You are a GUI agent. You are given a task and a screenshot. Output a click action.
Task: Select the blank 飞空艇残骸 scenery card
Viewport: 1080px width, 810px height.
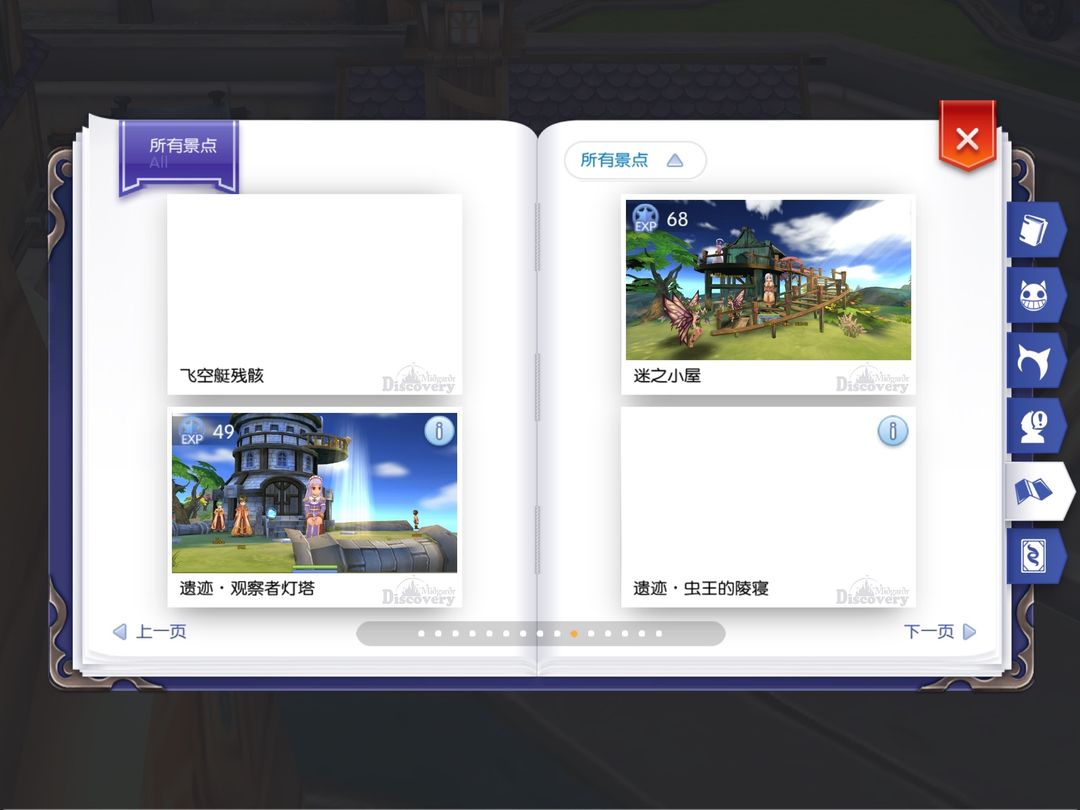pyautogui.click(x=315, y=294)
